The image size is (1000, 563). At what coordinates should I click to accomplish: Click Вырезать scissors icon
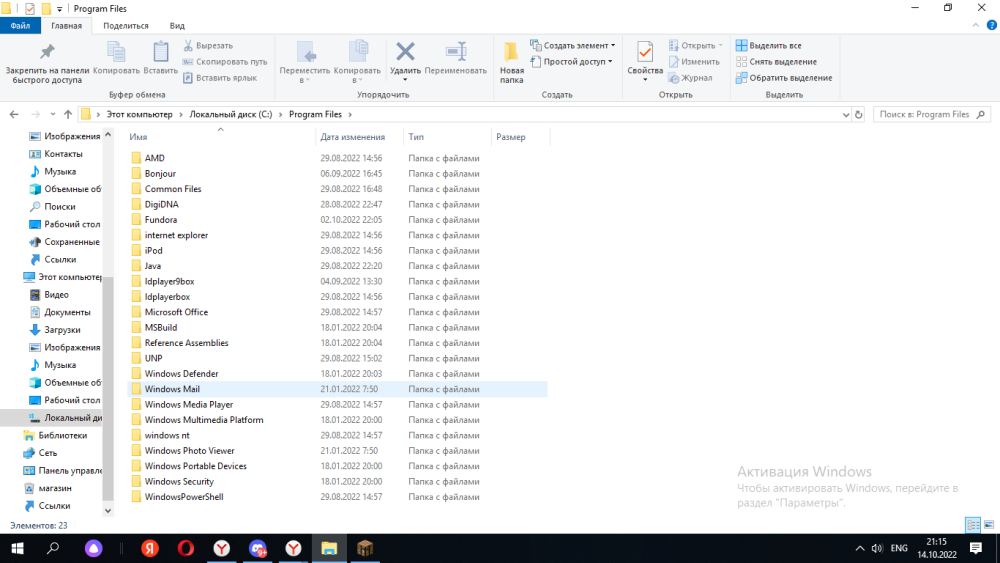tap(188, 45)
